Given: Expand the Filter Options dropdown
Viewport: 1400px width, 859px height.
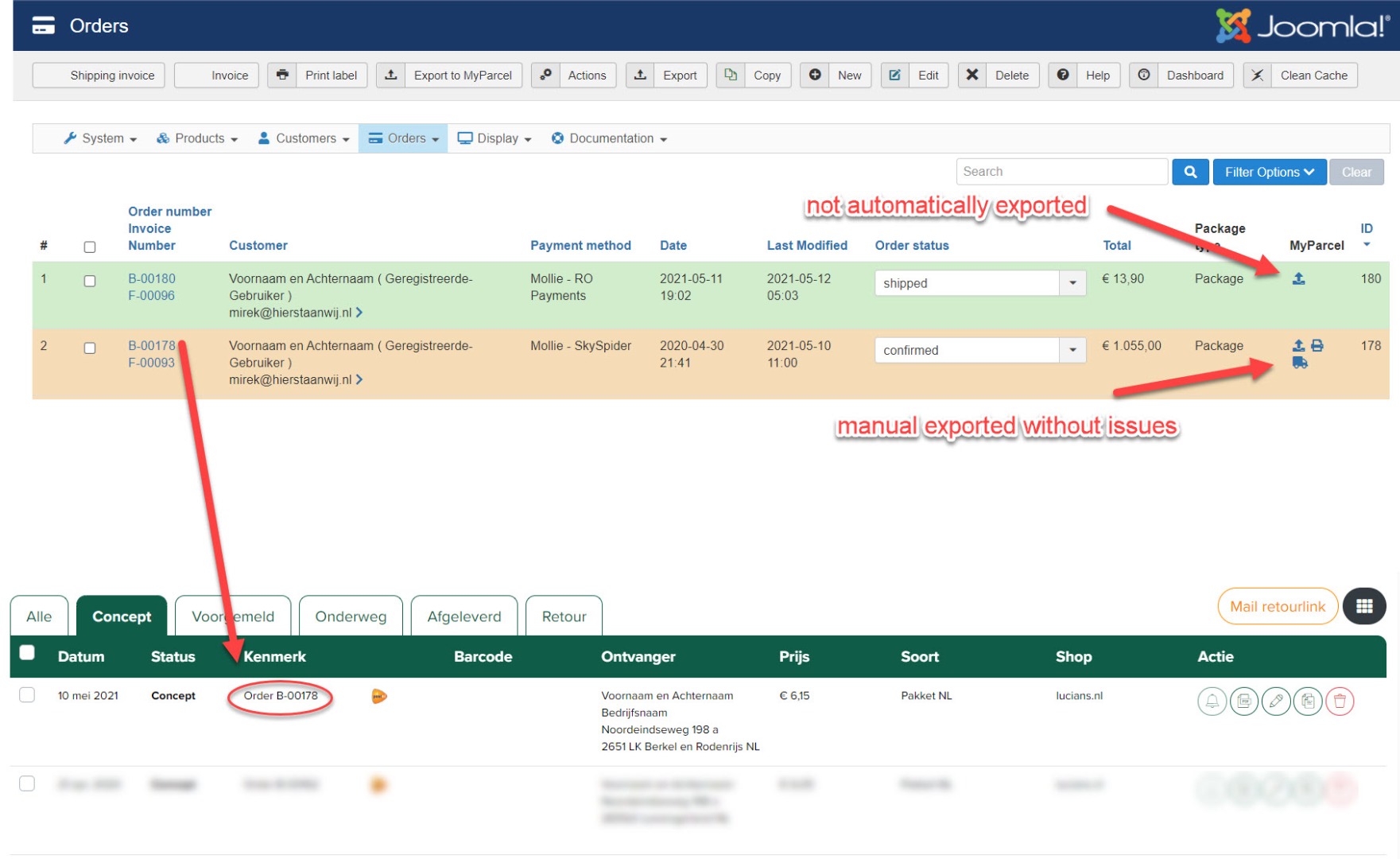Looking at the screenshot, I should click(1269, 172).
